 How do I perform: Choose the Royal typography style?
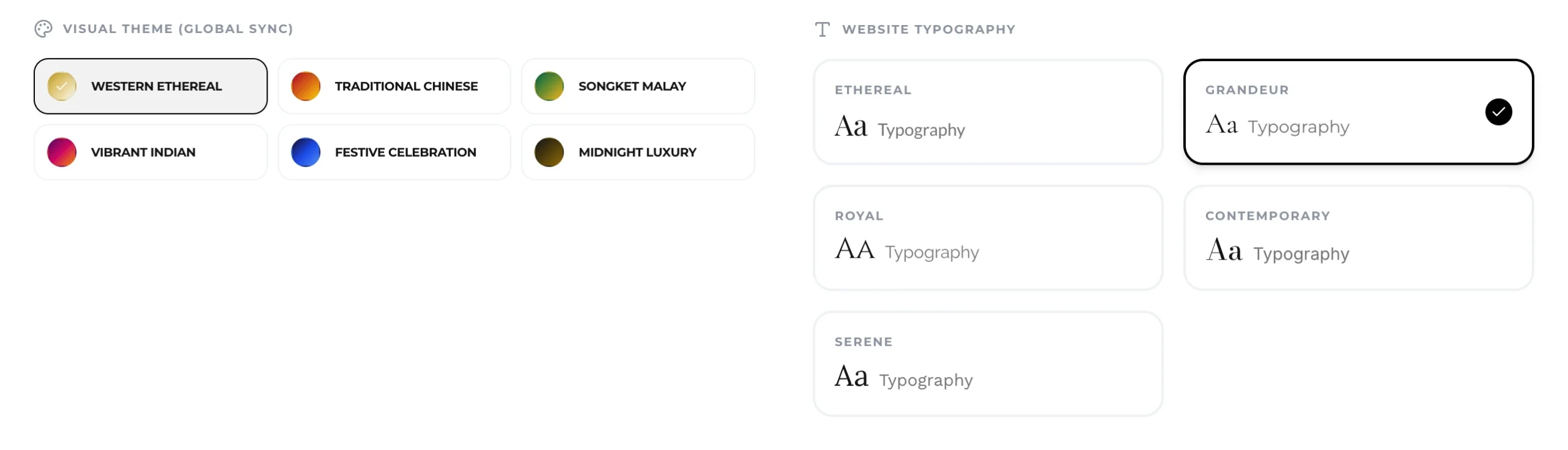point(987,238)
